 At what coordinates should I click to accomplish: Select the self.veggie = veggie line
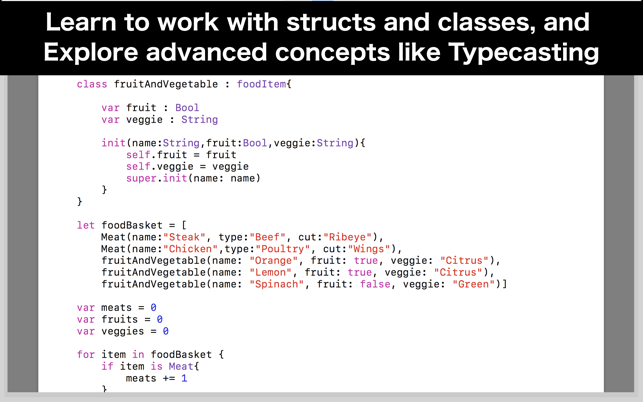[187, 167]
